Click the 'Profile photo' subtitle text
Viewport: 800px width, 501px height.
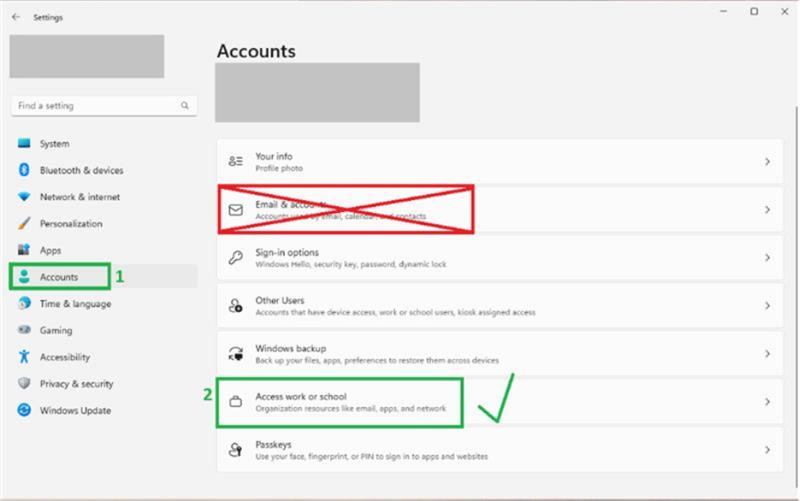[279, 168]
